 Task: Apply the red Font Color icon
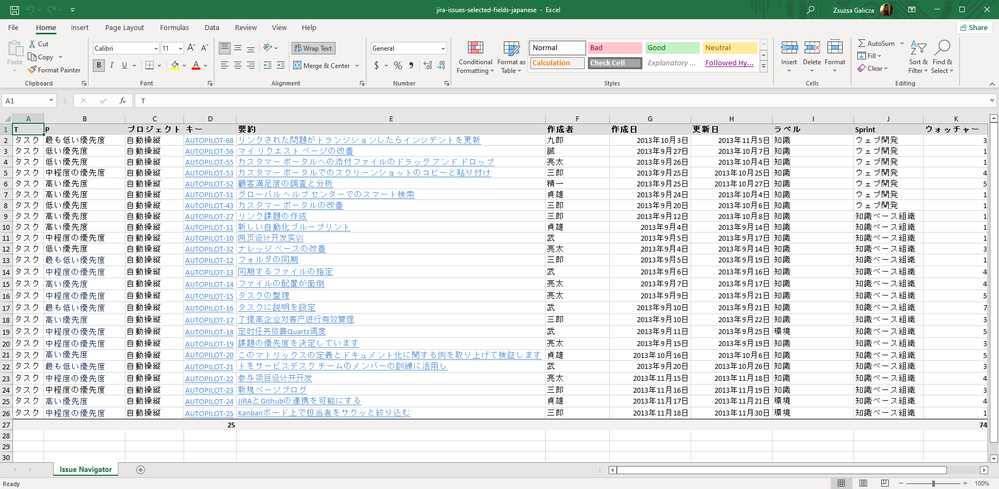pyautogui.click(x=196, y=66)
